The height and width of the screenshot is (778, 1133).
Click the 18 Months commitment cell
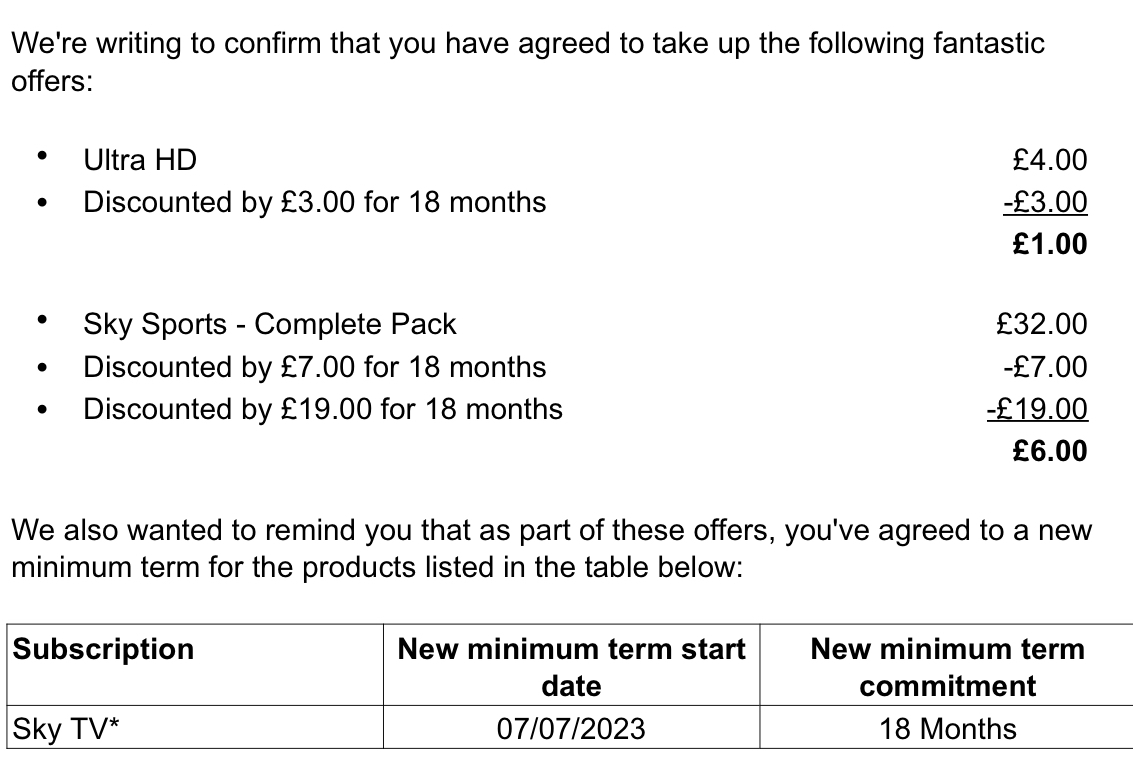pyautogui.click(x=947, y=727)
